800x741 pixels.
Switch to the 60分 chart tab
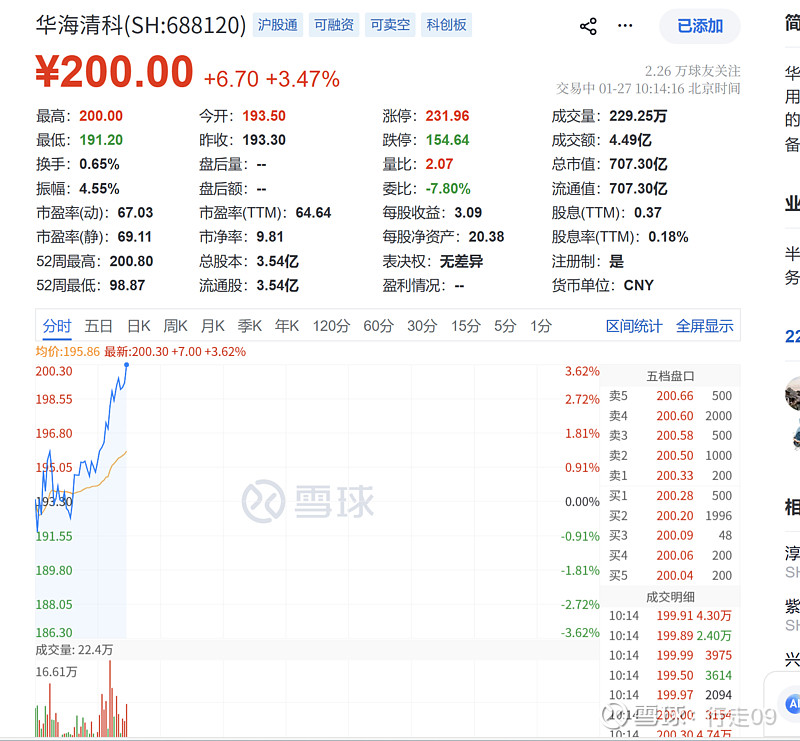point(378,326)
